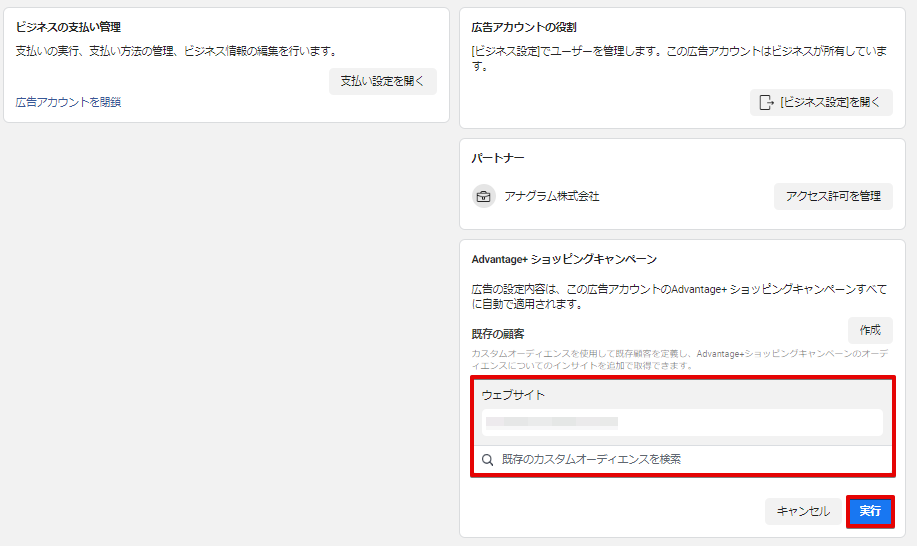Click the Advantage+ ショッピングキャンペーン heading
This screenshot has height=546, width=917.
pos(564,259)
